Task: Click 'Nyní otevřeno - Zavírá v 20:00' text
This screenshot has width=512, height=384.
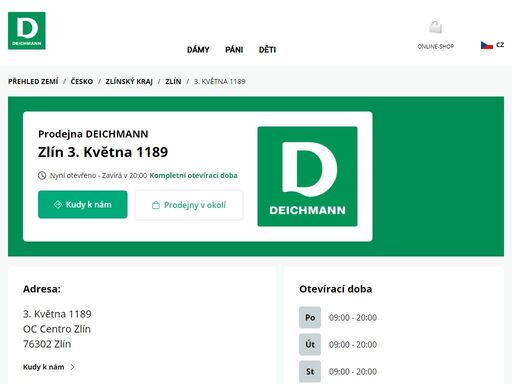Action: click(98, 175)
